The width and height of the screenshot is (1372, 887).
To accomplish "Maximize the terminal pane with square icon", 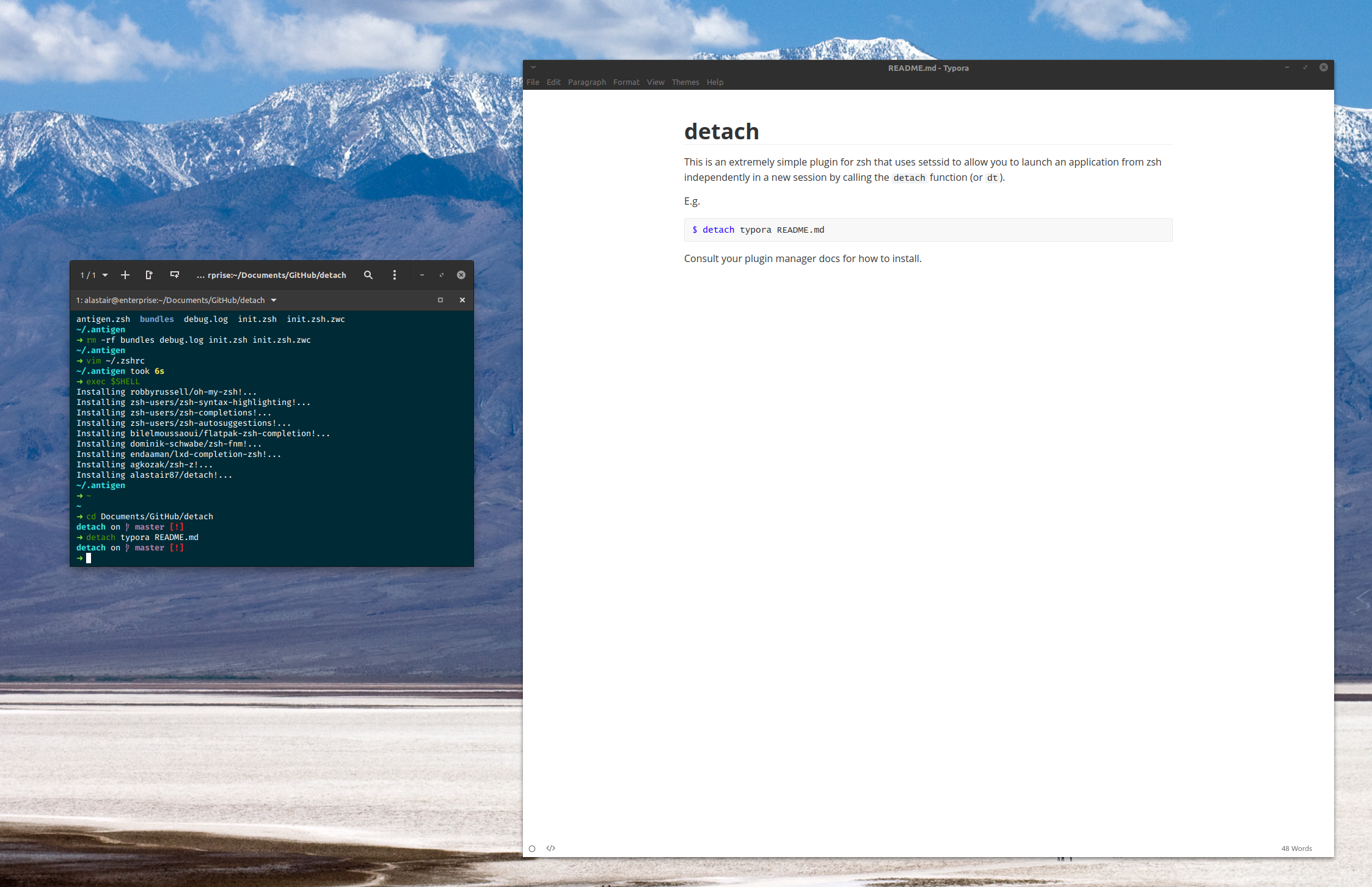I will pos(440,300).
